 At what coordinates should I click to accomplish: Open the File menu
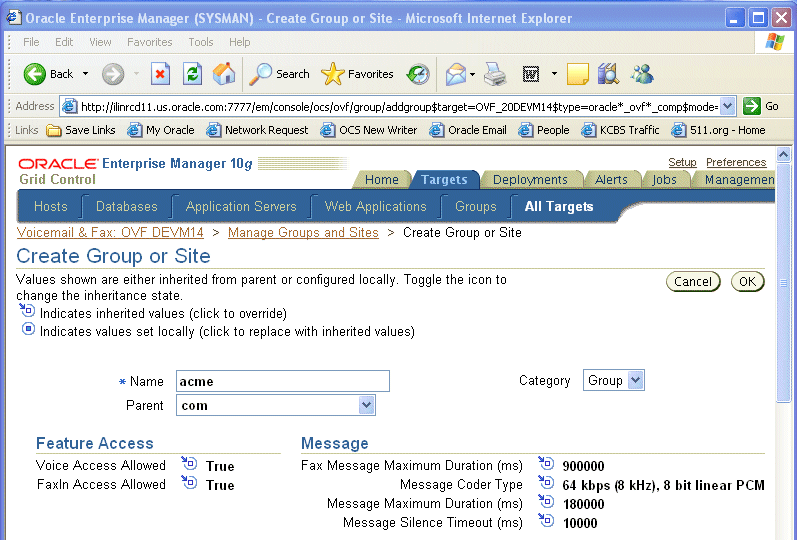[31, 42]
